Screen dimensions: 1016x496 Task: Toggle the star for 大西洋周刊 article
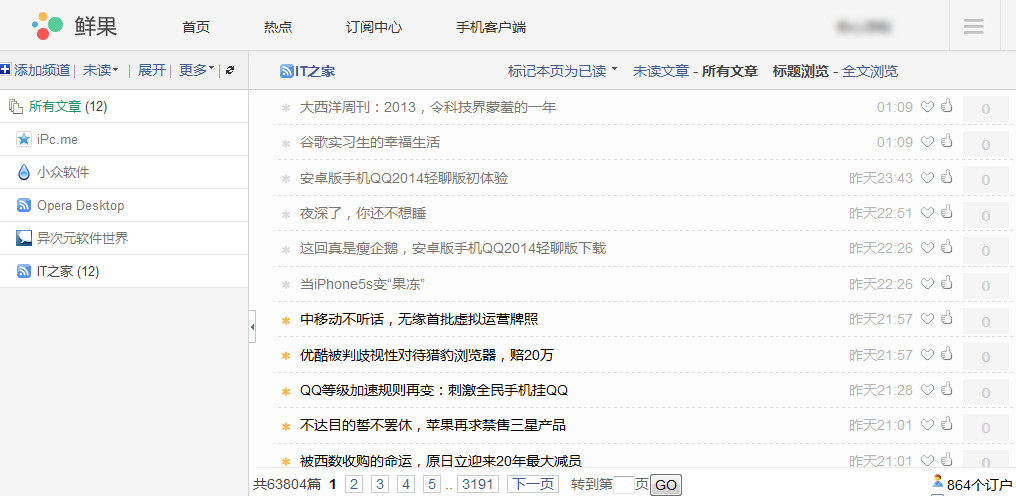tap(286, 108)
